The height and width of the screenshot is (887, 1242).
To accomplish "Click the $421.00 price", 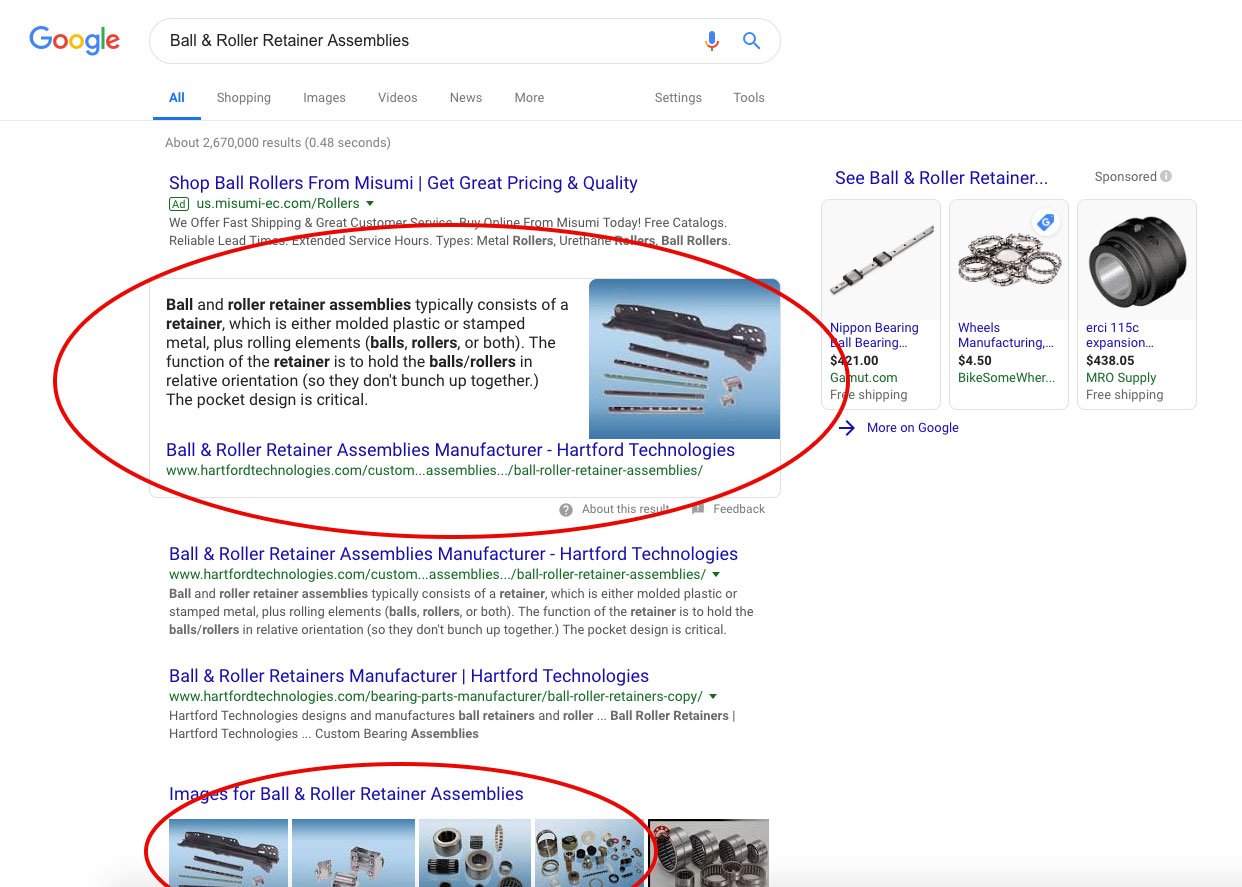I will pos(854,361).
